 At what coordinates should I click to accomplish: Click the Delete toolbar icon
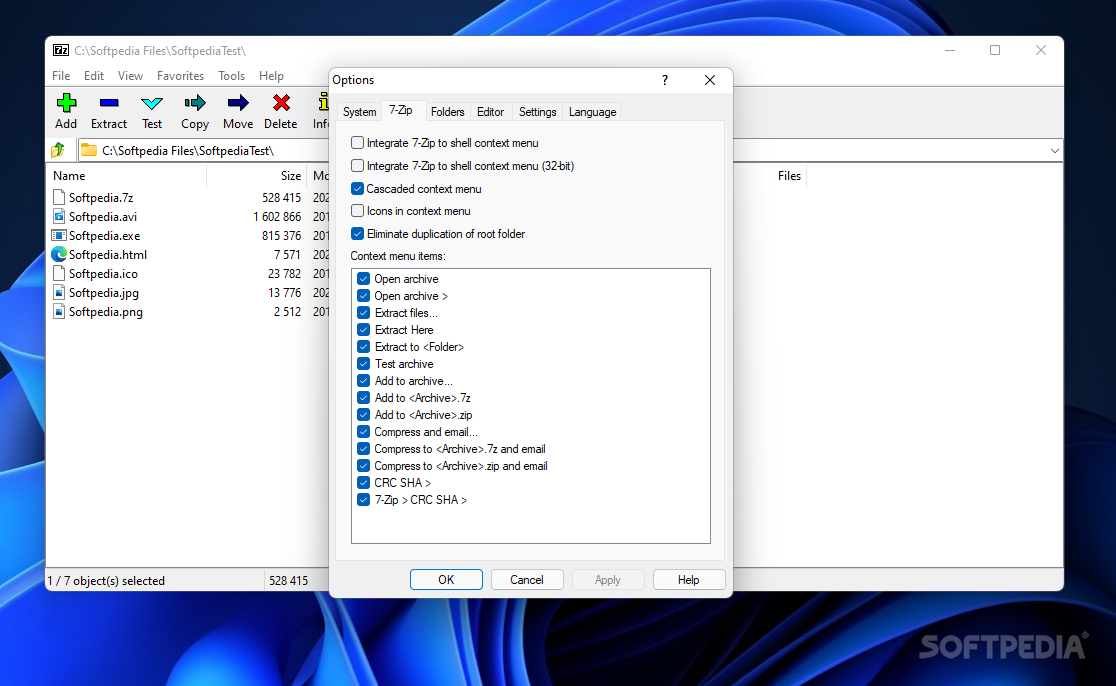tap(281, 103)
